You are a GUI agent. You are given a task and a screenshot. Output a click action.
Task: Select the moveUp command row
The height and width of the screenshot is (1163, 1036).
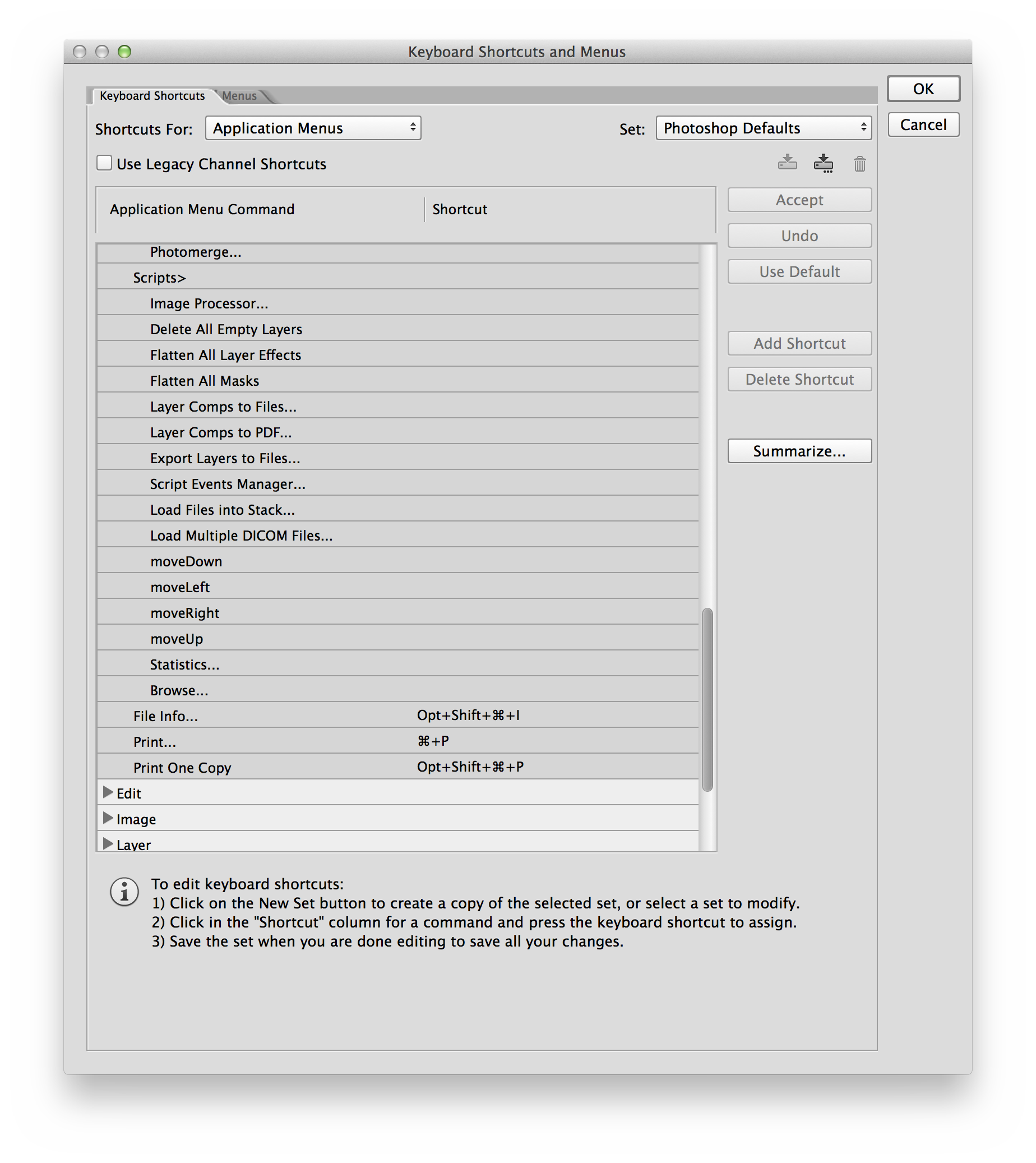(398, 638)
